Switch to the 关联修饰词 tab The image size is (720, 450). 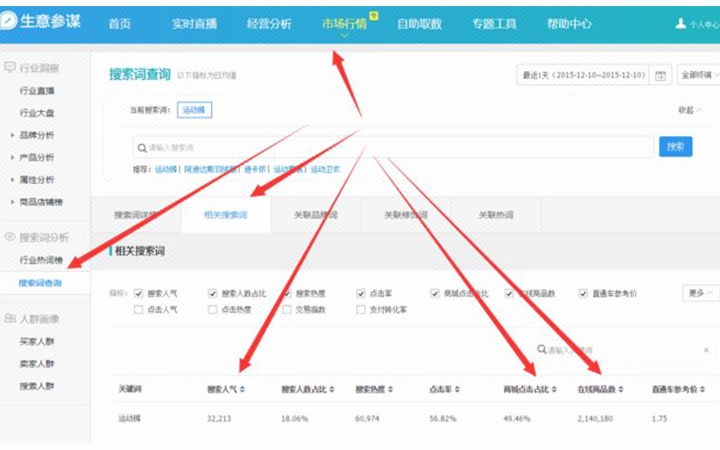tap(406, 215)
